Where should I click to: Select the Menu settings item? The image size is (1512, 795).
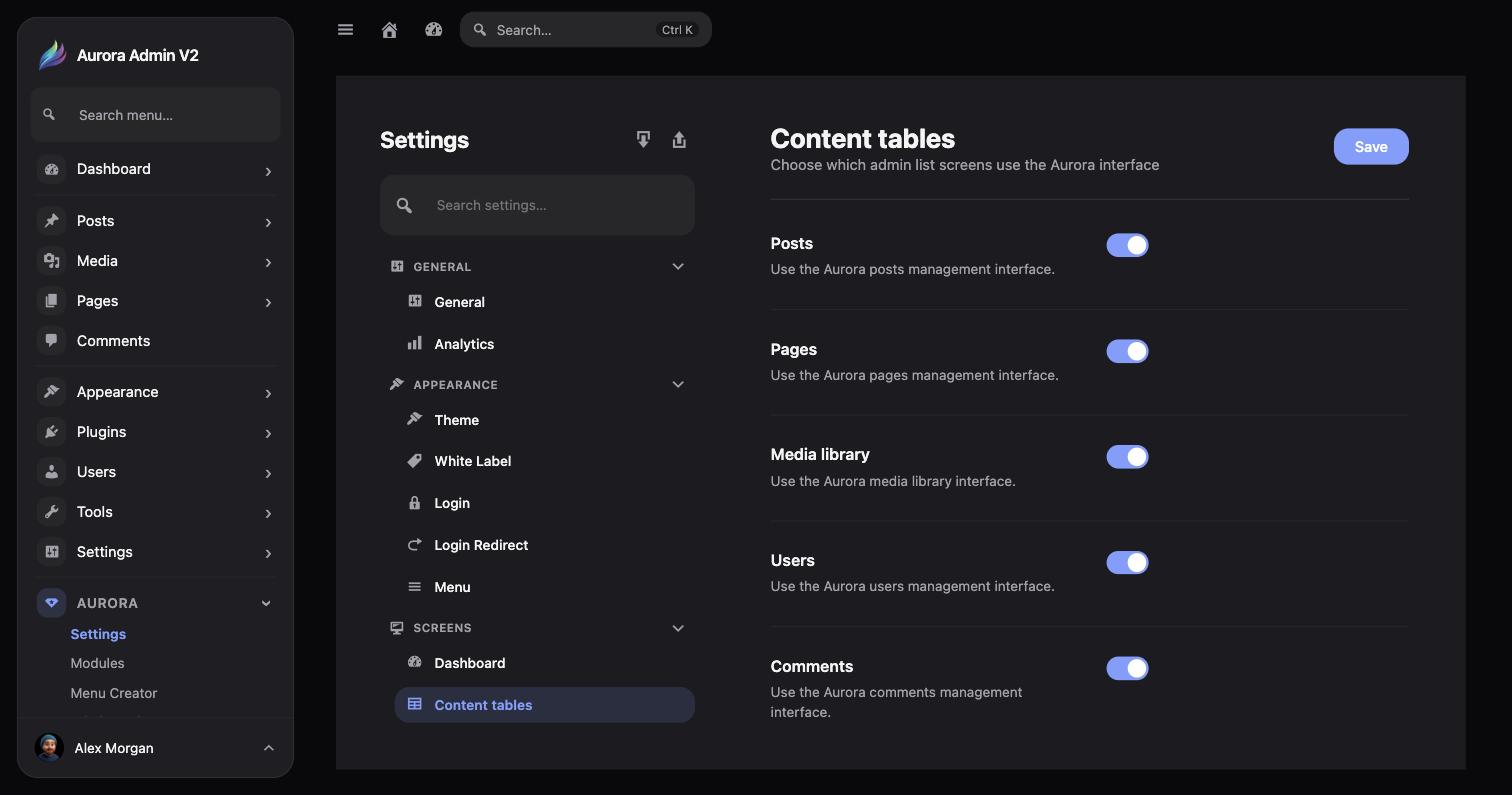(x=545, y=587)
